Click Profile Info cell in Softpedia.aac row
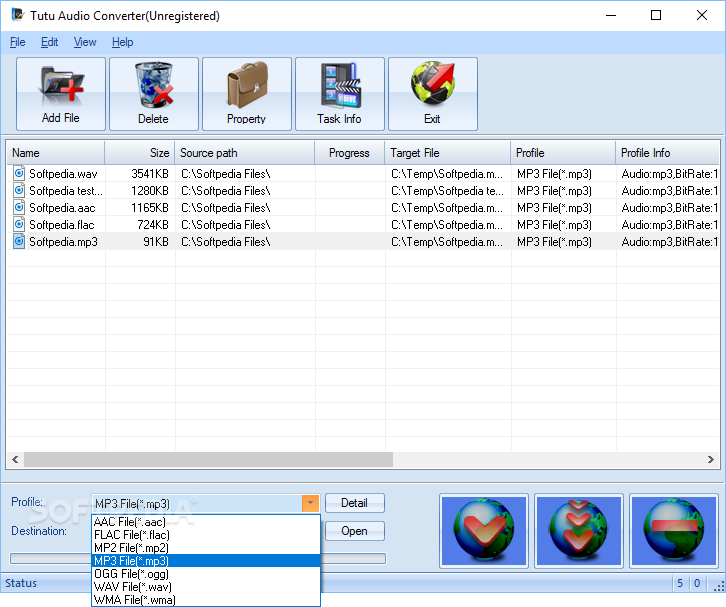The width and height of the screenshot is (726, 607). pyautogui.click(x=669, y=208)
